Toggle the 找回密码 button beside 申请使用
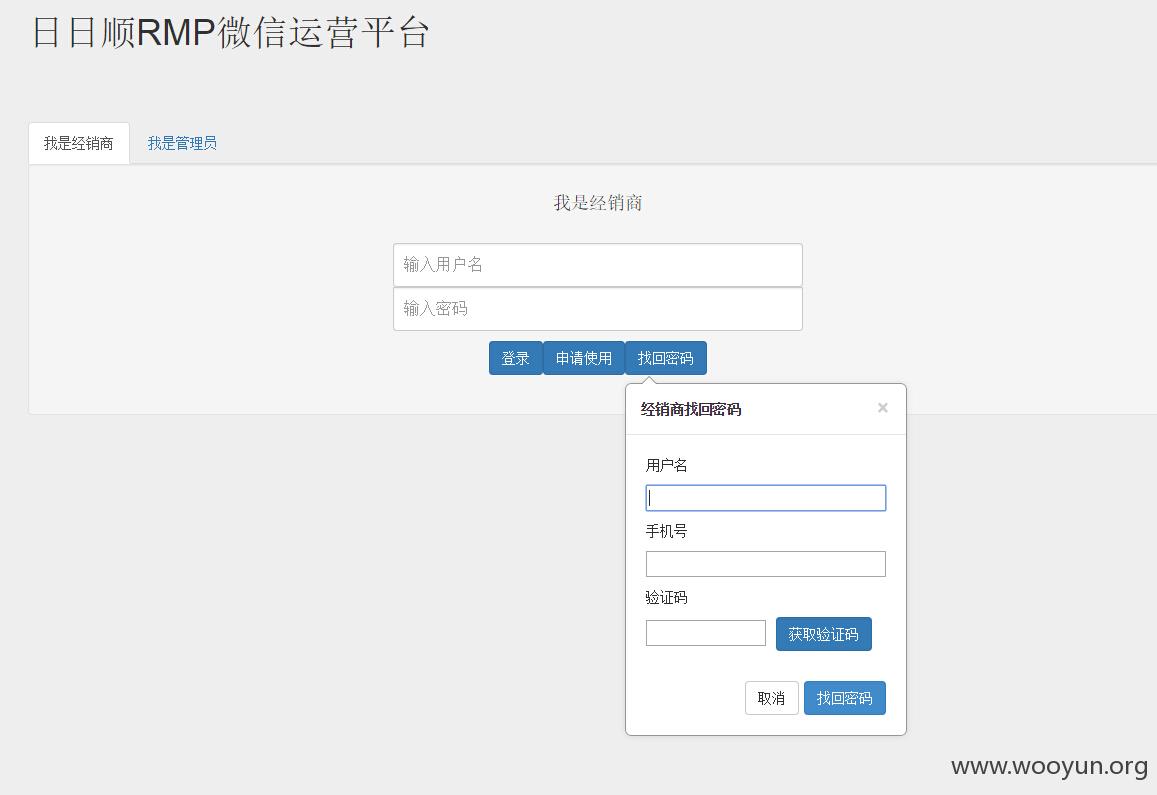 click(x=666, y=358)
